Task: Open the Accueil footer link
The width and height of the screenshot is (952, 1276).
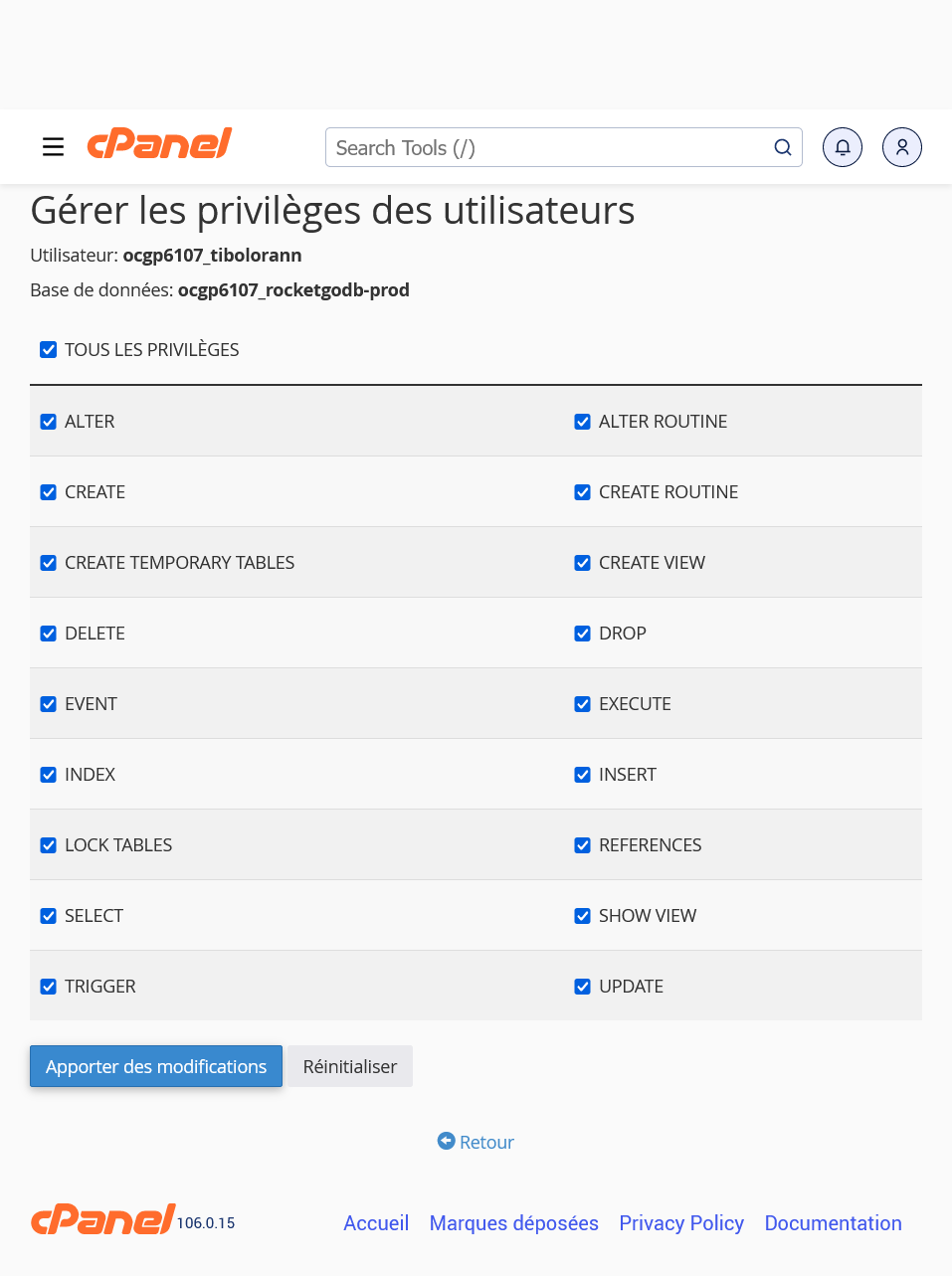Action: [x=376, y=1223]
